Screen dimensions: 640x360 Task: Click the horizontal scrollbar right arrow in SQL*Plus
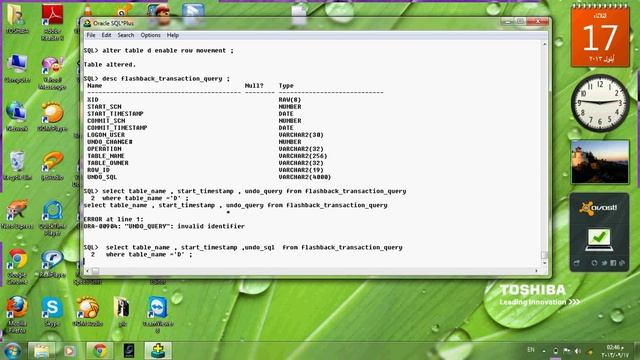pos(536,271)
